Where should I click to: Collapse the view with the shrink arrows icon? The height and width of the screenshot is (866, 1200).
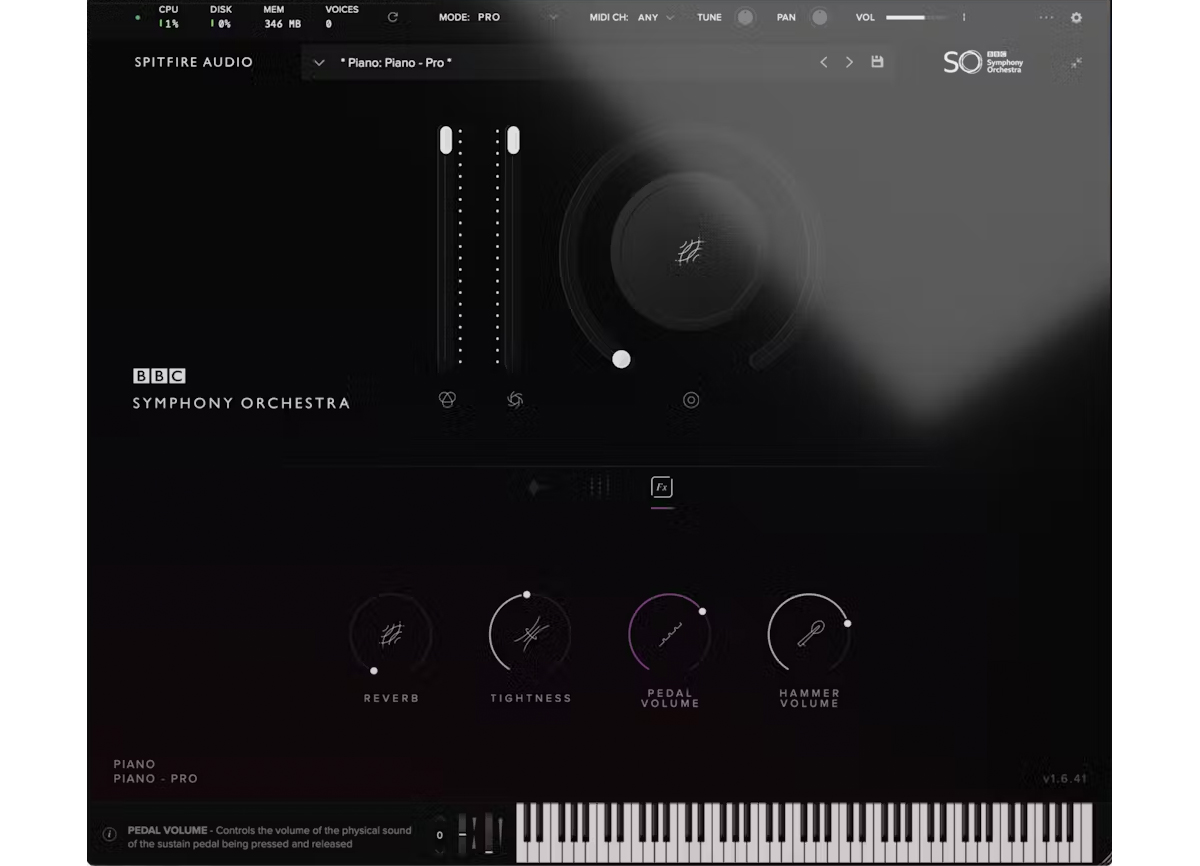1076,63
